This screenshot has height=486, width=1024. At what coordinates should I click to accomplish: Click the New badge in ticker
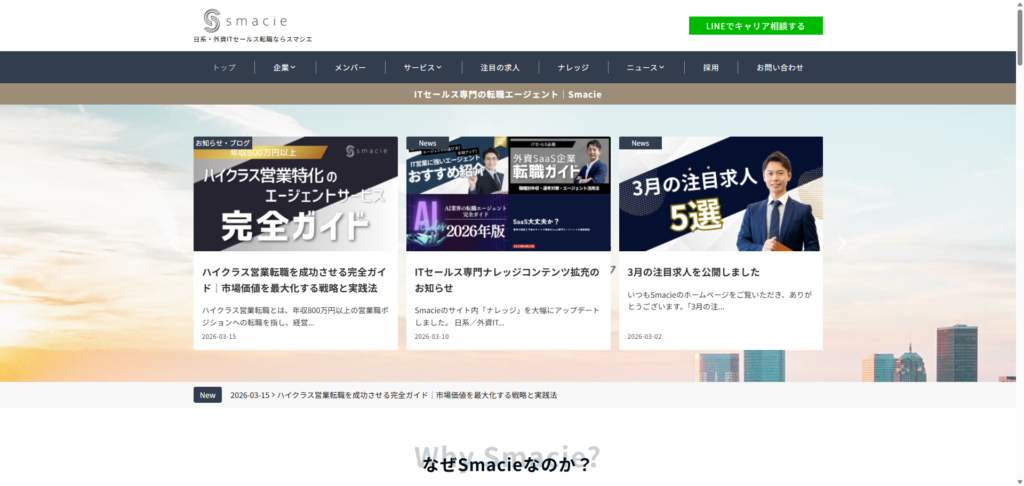207,395
